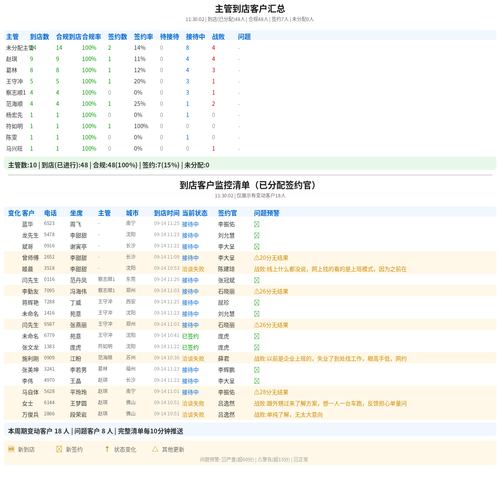The height and width of the screenshot is (482, 500).
Task: Click the 新到店 legend icon
Action: point(11,449)
